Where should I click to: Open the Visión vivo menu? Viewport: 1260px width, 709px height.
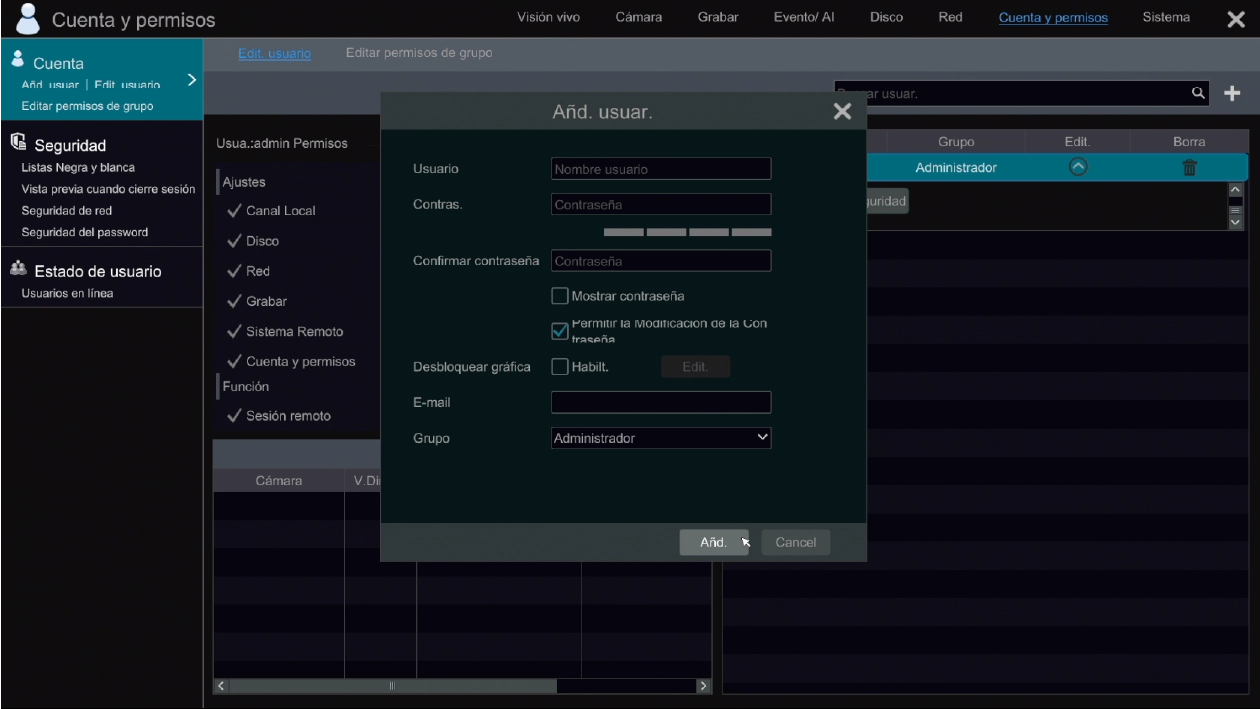point(548,17)
